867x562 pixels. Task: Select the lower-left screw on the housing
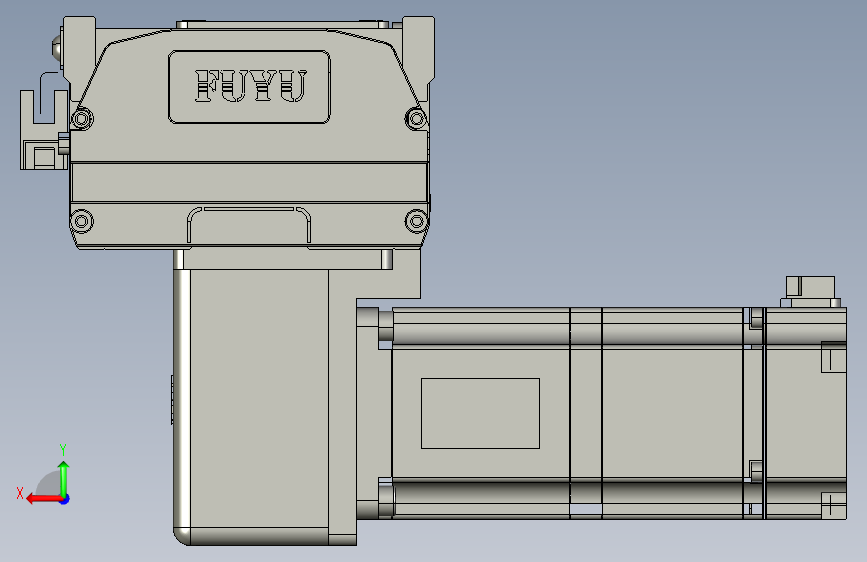(82, 221)
